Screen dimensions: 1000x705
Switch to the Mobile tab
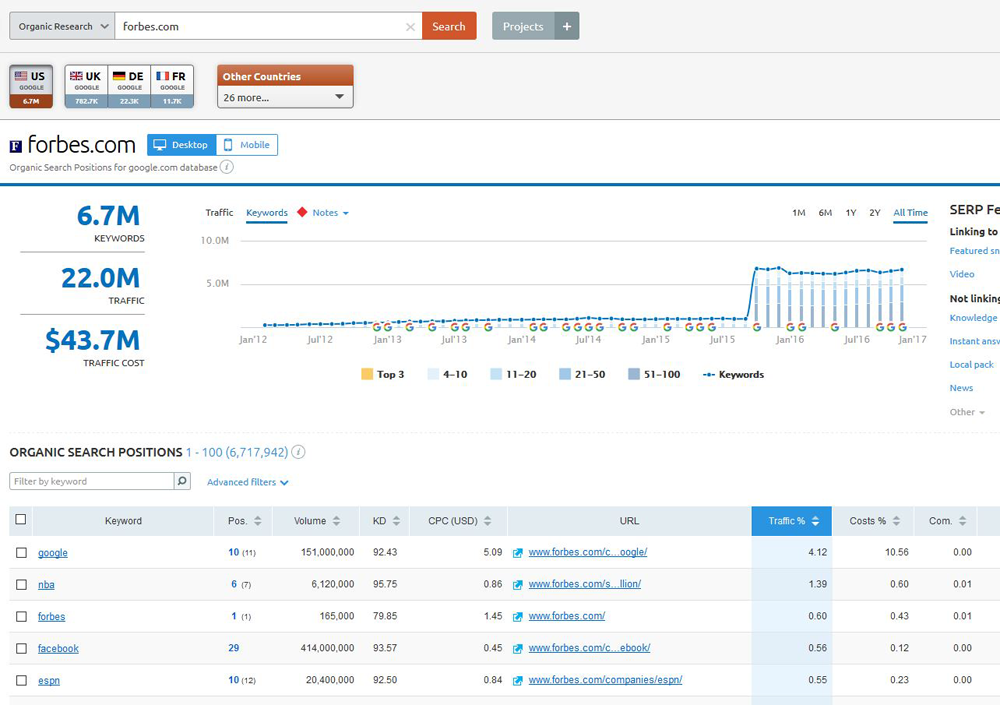pyautogui.click(x=247, y=145)
